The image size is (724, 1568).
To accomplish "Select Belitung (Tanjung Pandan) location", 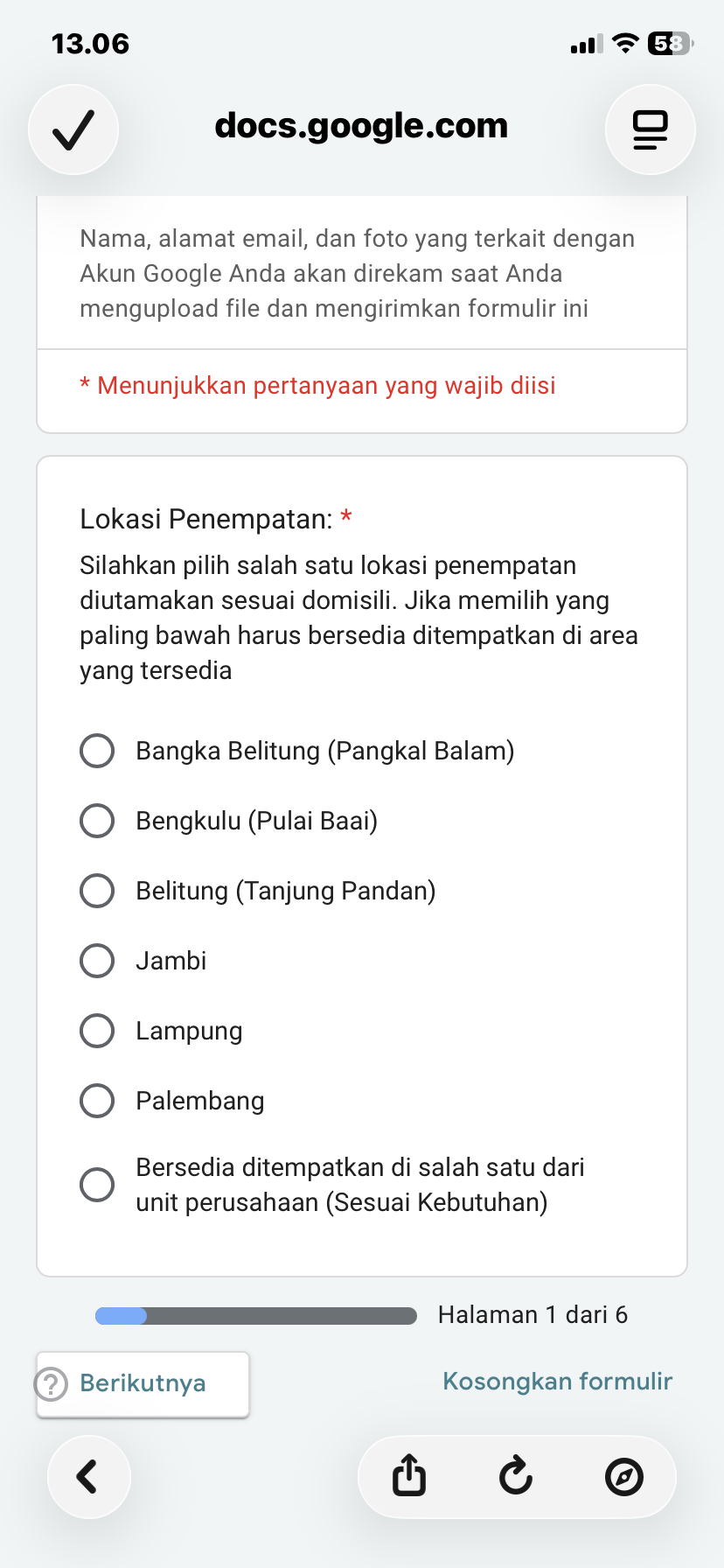I will click(97, 891).
